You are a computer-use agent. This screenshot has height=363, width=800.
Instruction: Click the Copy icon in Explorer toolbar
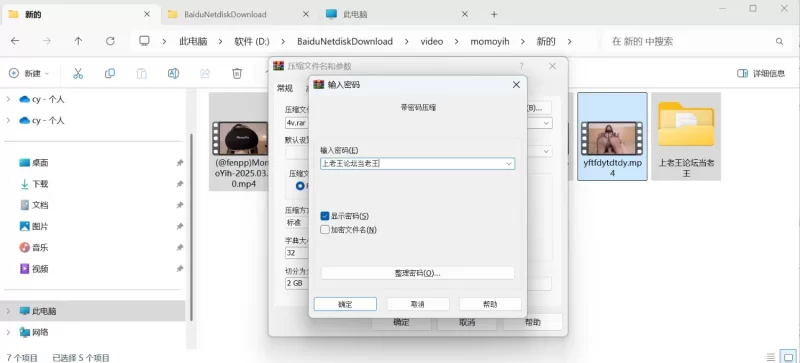click(x=110, y=74)
